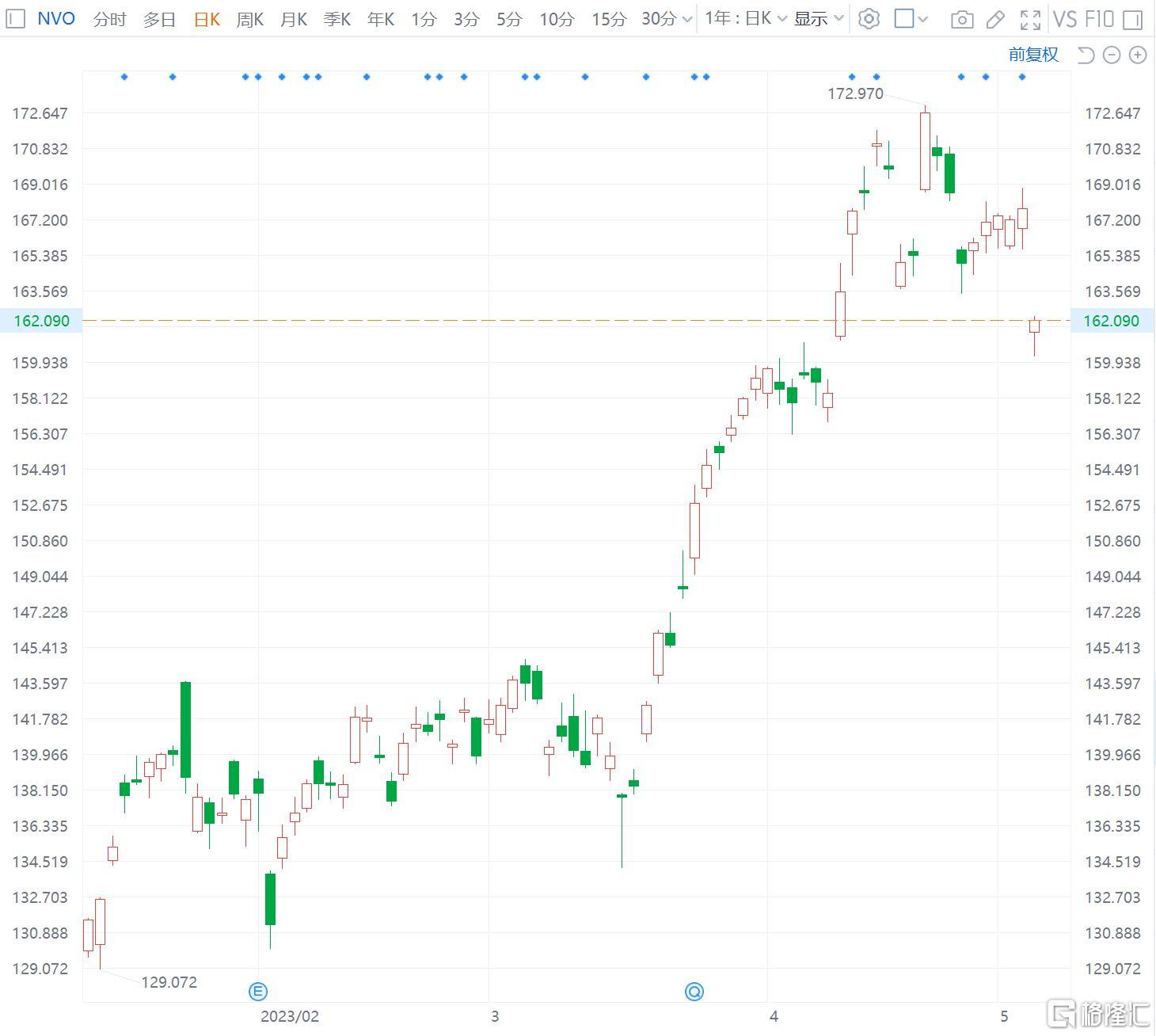Screen dimensions: 1156x1036
Task: Select the 日K daily candlestick tab
Action: pos(207,19)
